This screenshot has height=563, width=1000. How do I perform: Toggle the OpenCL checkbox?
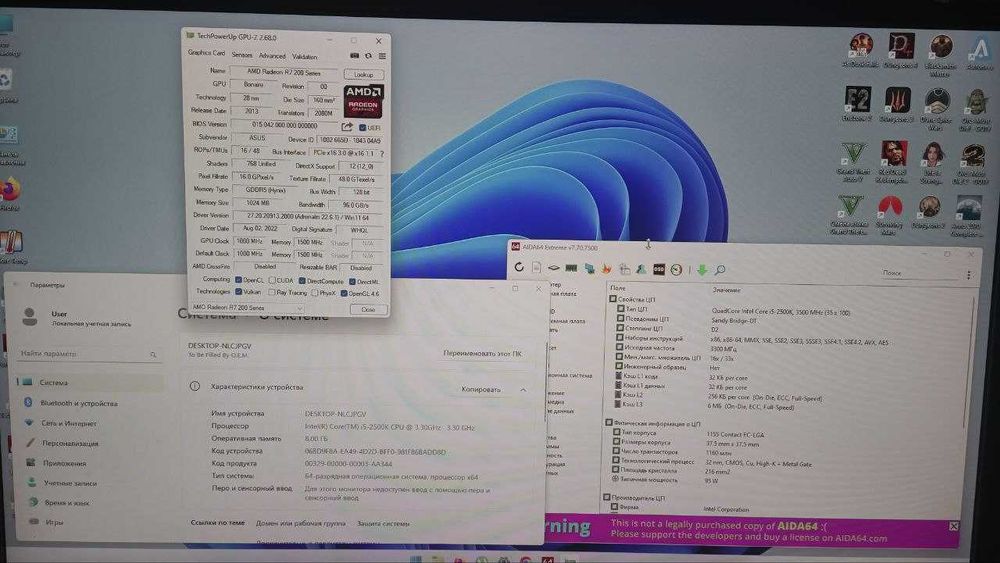point(239,279)
